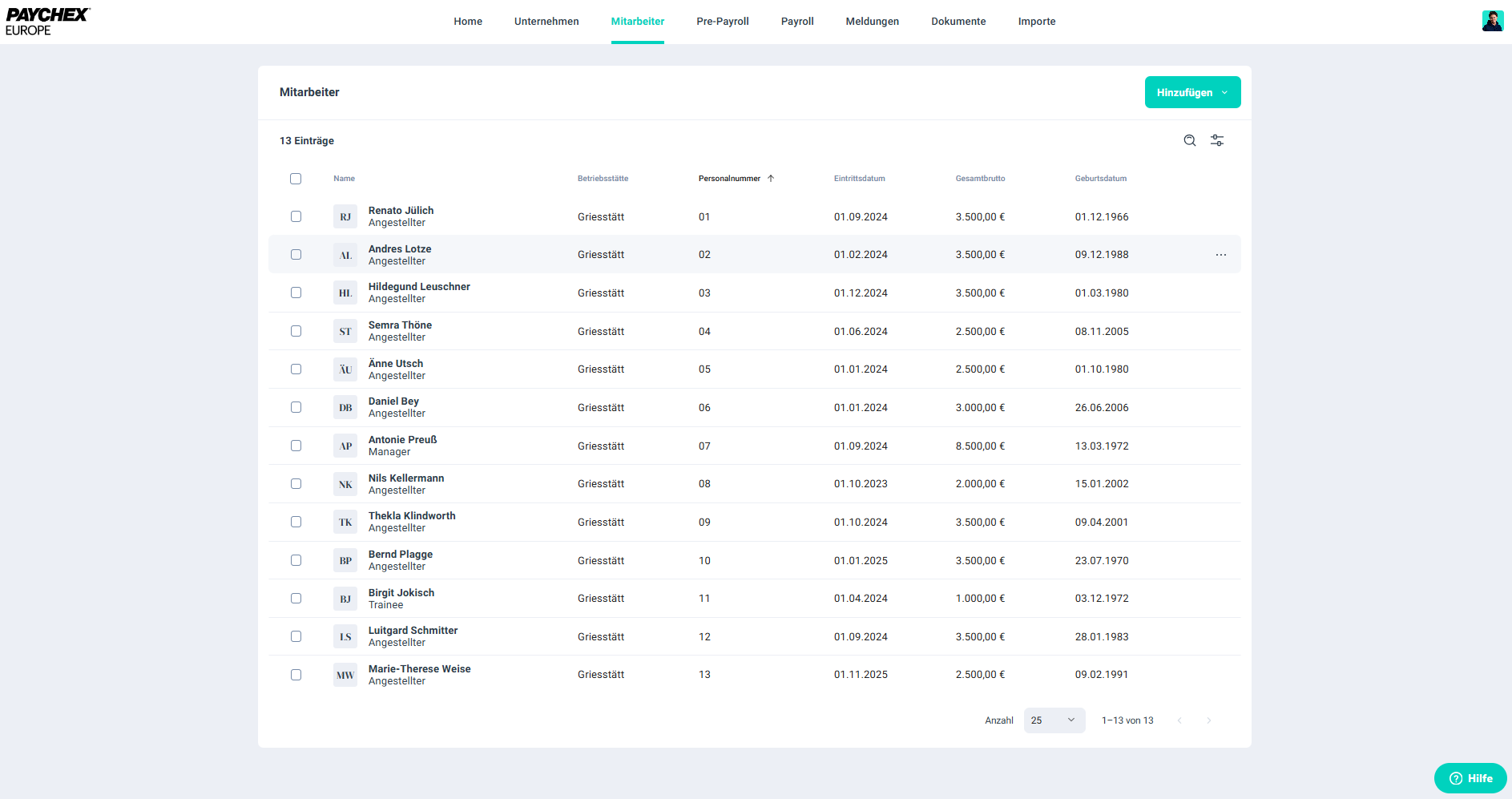Open Marie-Therese Weise employee record
The height and width of the screenshot is (799, 1512).
419,669
